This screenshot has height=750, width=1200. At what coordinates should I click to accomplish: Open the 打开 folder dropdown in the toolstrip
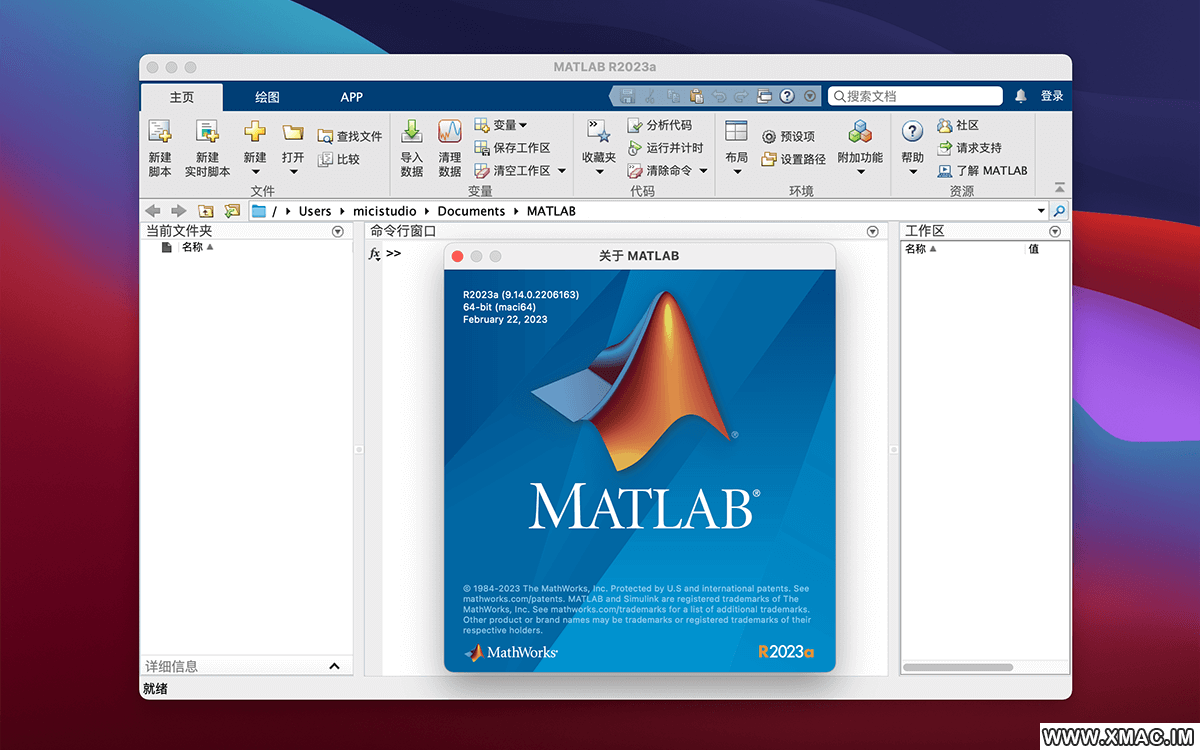293,147
